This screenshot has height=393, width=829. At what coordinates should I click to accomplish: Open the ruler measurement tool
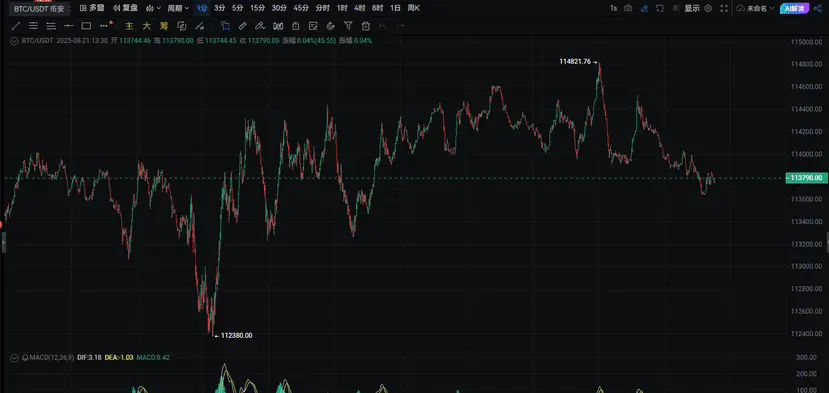pos(242,25)
